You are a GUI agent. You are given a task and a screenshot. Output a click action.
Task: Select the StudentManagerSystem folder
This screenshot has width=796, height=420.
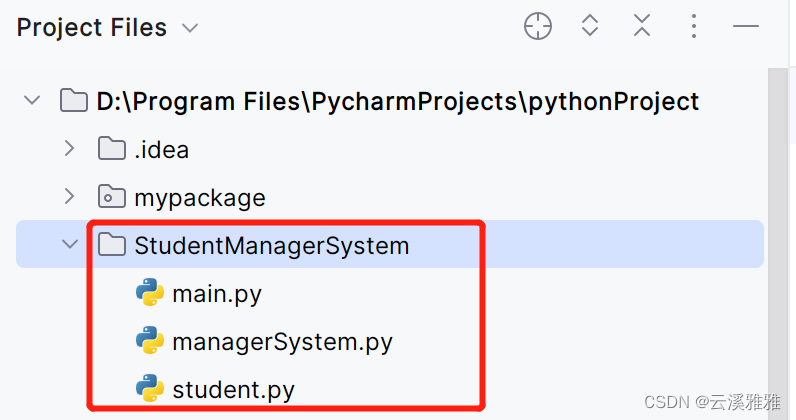pos(271,246)
